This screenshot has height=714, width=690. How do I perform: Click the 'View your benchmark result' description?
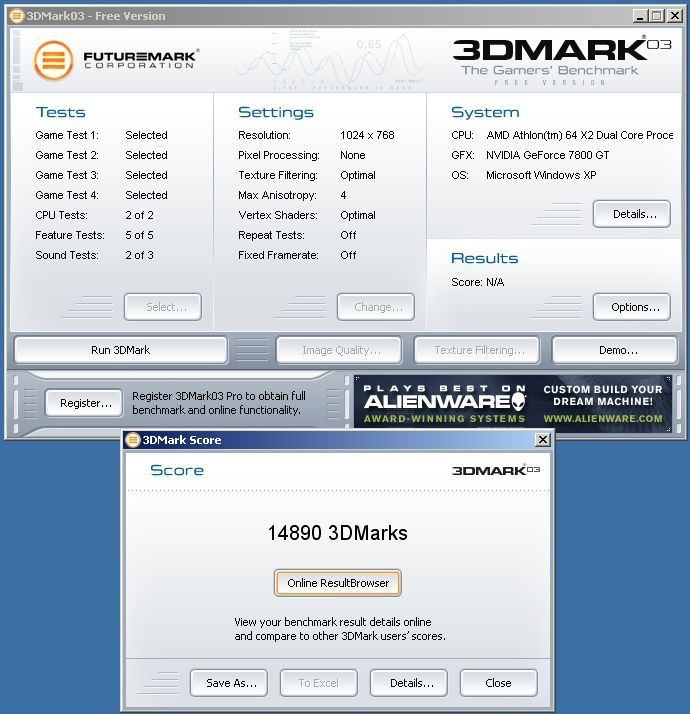(340, 629)
